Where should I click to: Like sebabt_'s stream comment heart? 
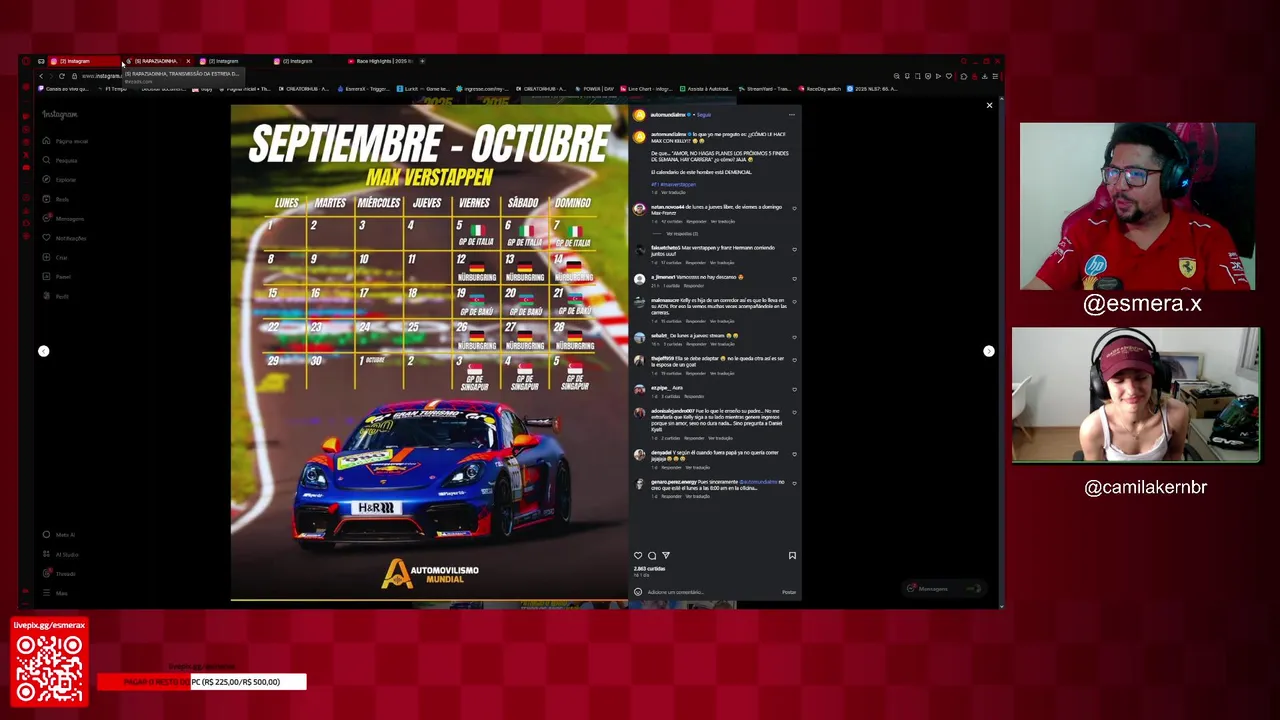pyautogui.click(x=794, y=338)
